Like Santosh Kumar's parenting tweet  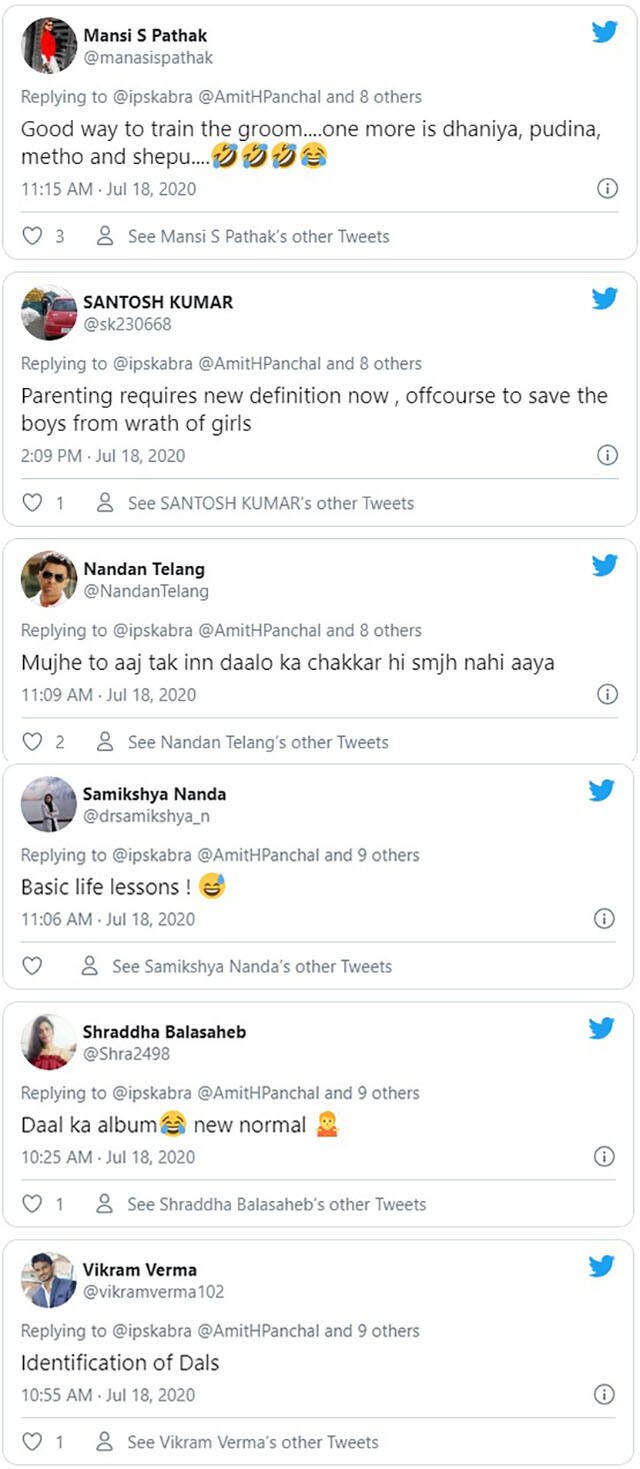[32, 503]
